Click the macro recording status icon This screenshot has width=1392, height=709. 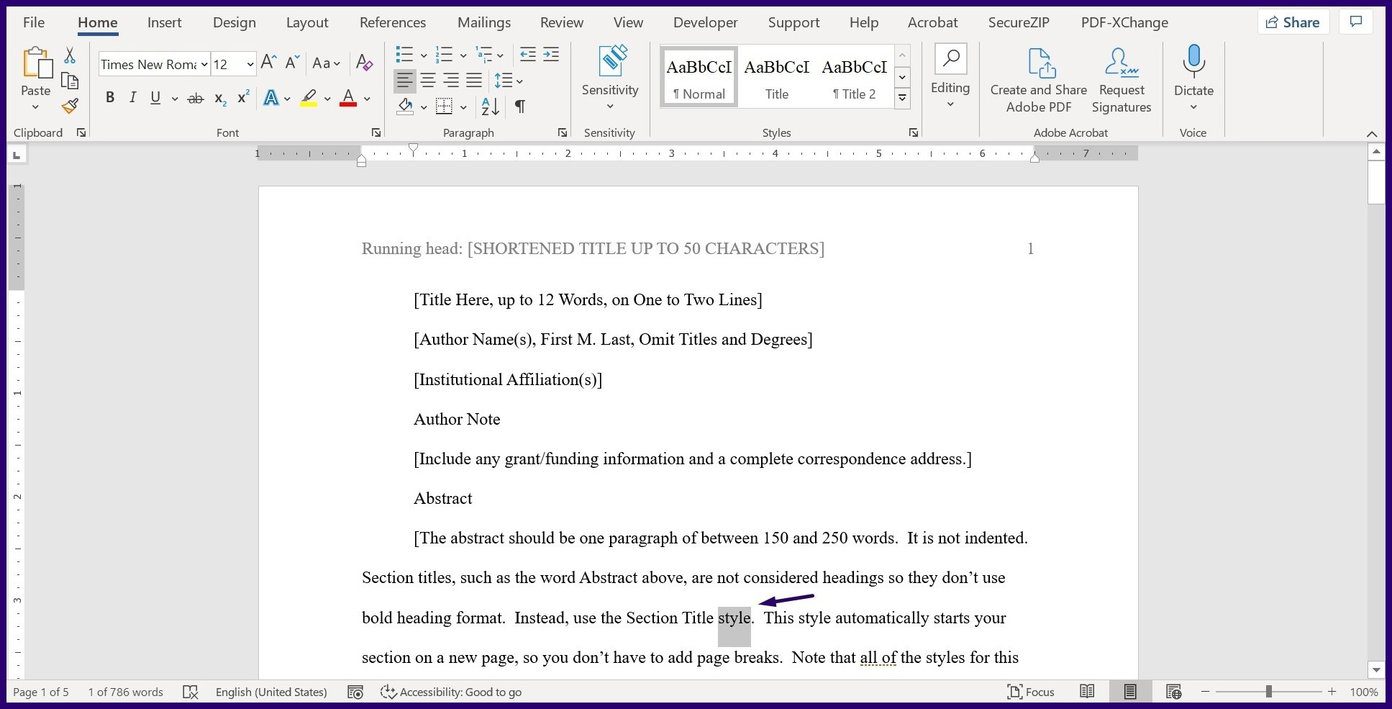coord(354,692)
